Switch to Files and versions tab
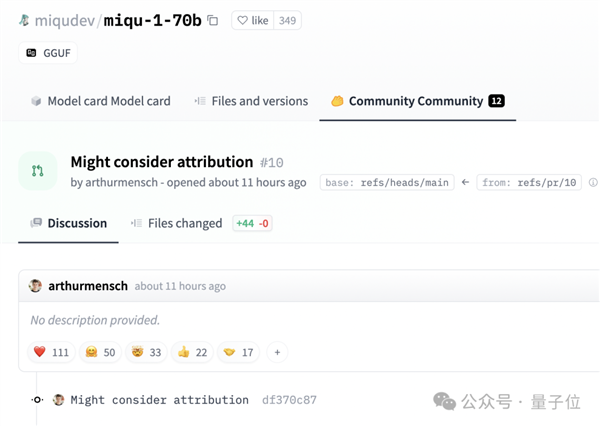Viewport: 600px width, 426px height. click(x=250, y=101)
